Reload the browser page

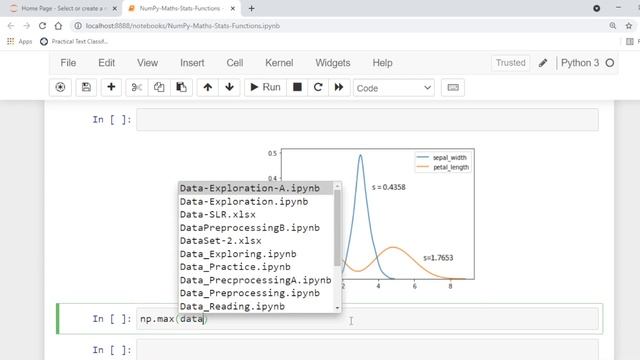pyautogui.click(x=42, y=26)
